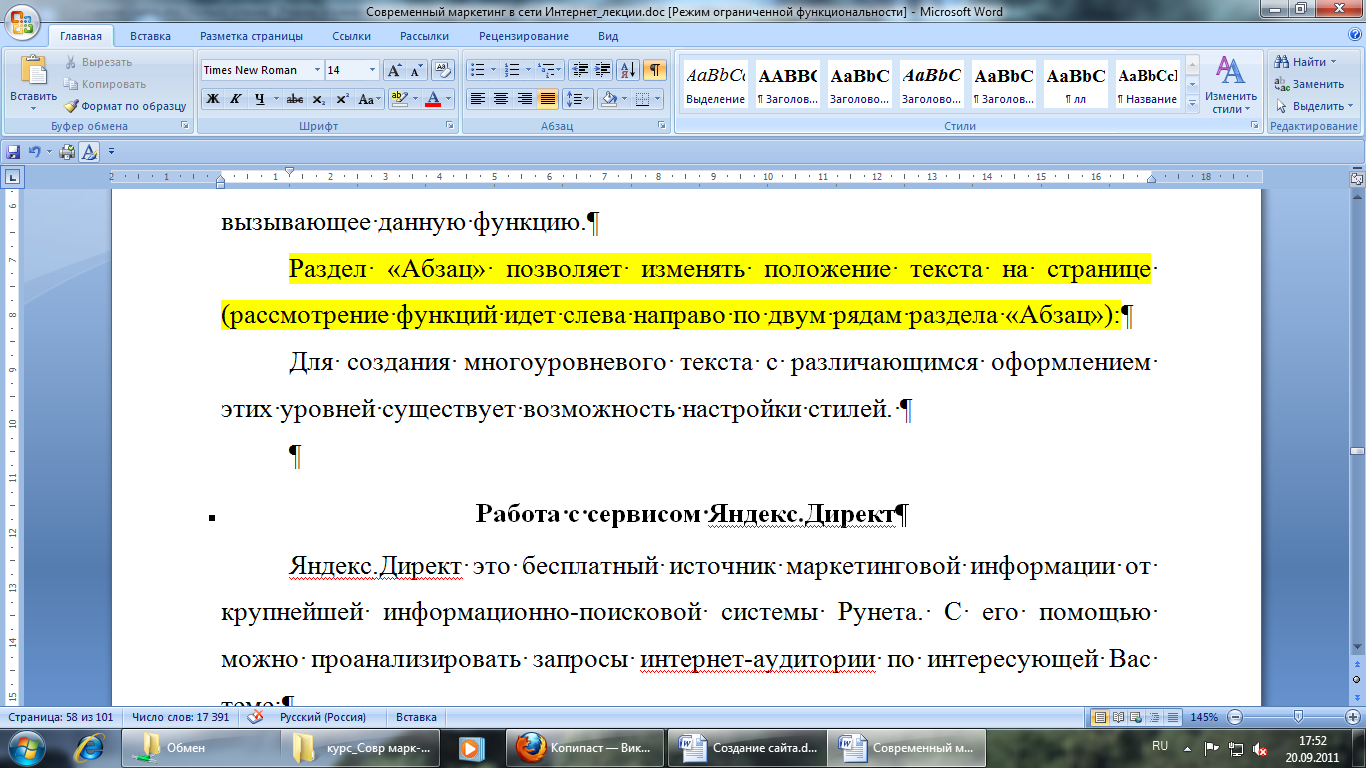Click the 145% zoom level indicator
This screenshot has width=1366, height=768.
tap(1205, 717)
